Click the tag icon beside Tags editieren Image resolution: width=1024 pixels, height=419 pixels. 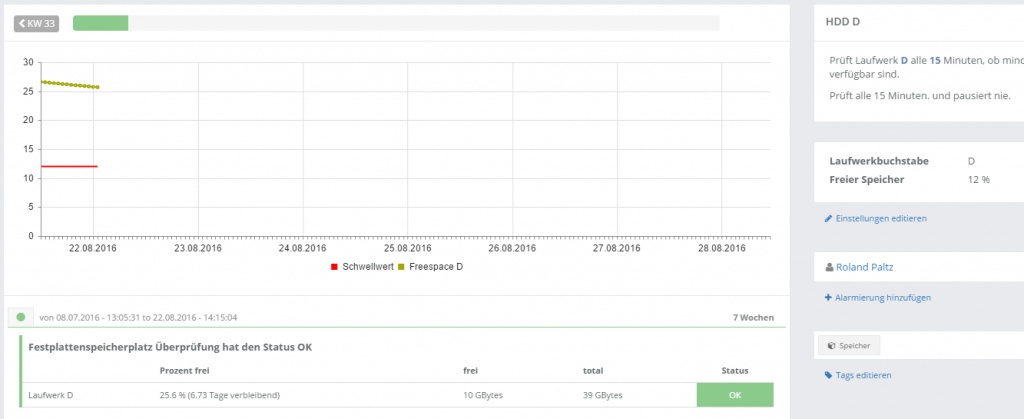click(828, 376)
